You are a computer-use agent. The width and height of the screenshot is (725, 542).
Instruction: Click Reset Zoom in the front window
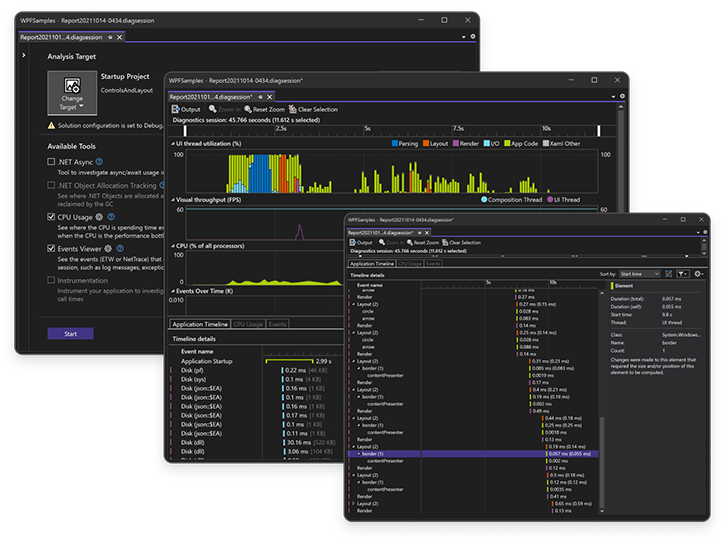(423, 242)
